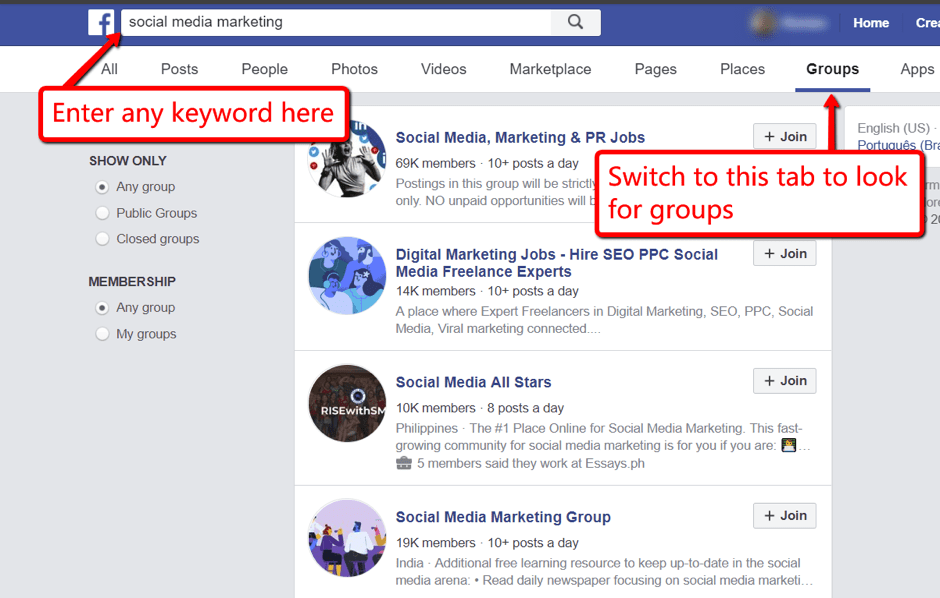Viewport: 940px width, 598px height.
Task: Switch to the Posts tab
Action: (x=179, y=69)
